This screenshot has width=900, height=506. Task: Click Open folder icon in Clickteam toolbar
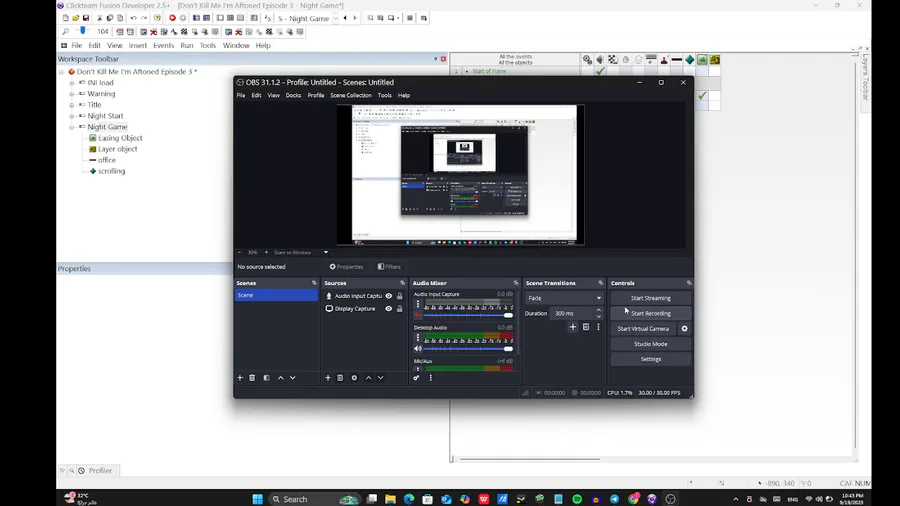(x=75, y=18)
